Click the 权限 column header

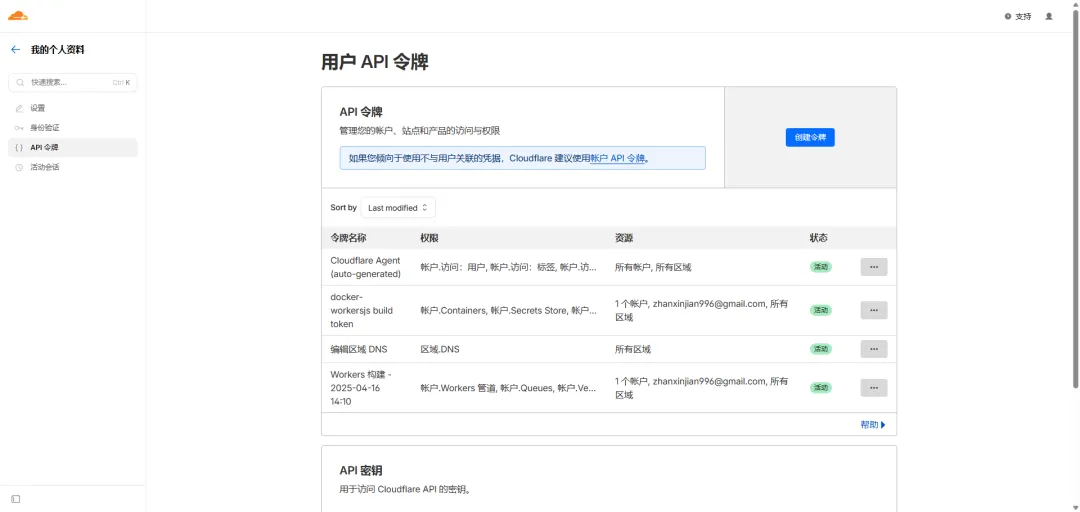click(x=430, y=238)
